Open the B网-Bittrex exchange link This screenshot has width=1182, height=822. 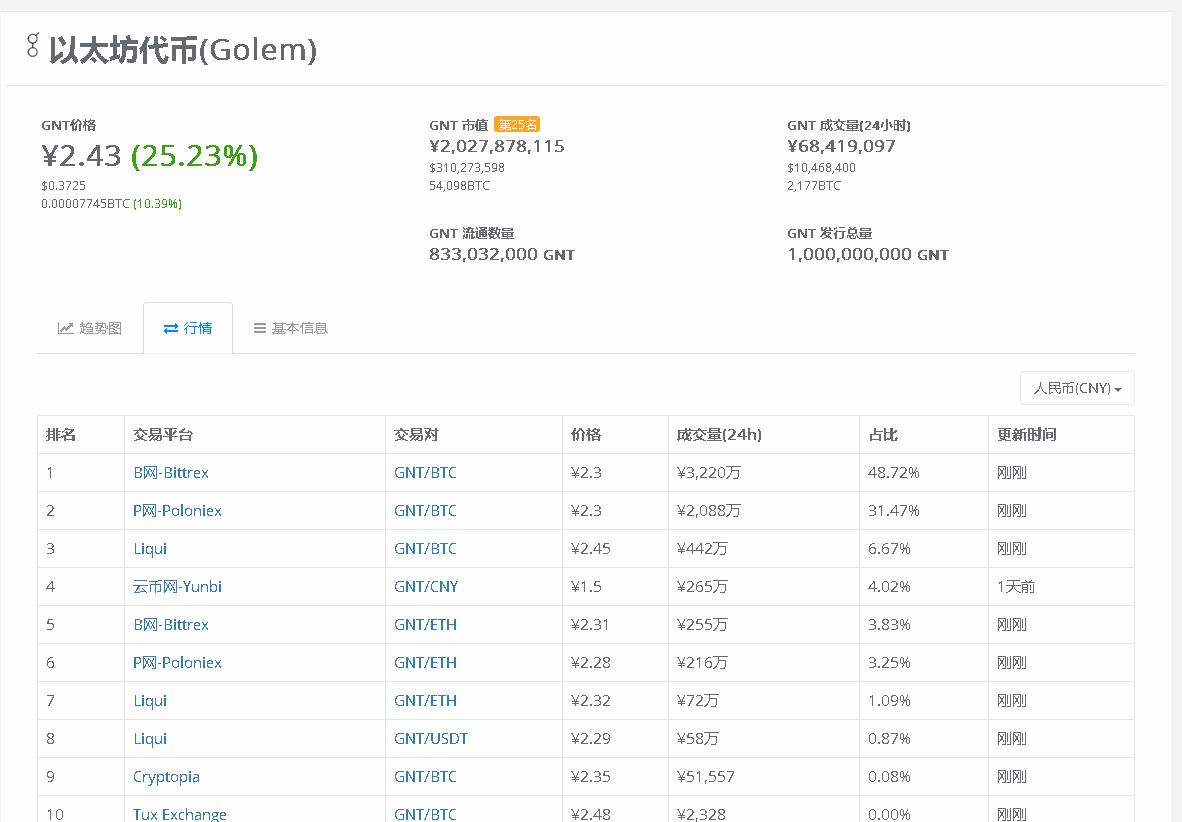point(171,472)
